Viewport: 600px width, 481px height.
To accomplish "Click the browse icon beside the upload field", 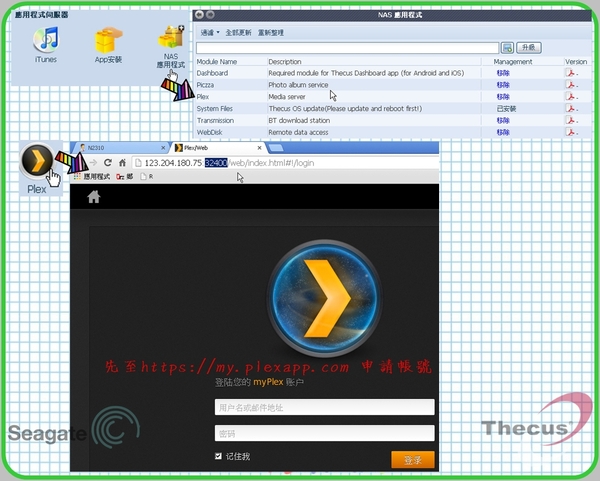I will (507, 48).
